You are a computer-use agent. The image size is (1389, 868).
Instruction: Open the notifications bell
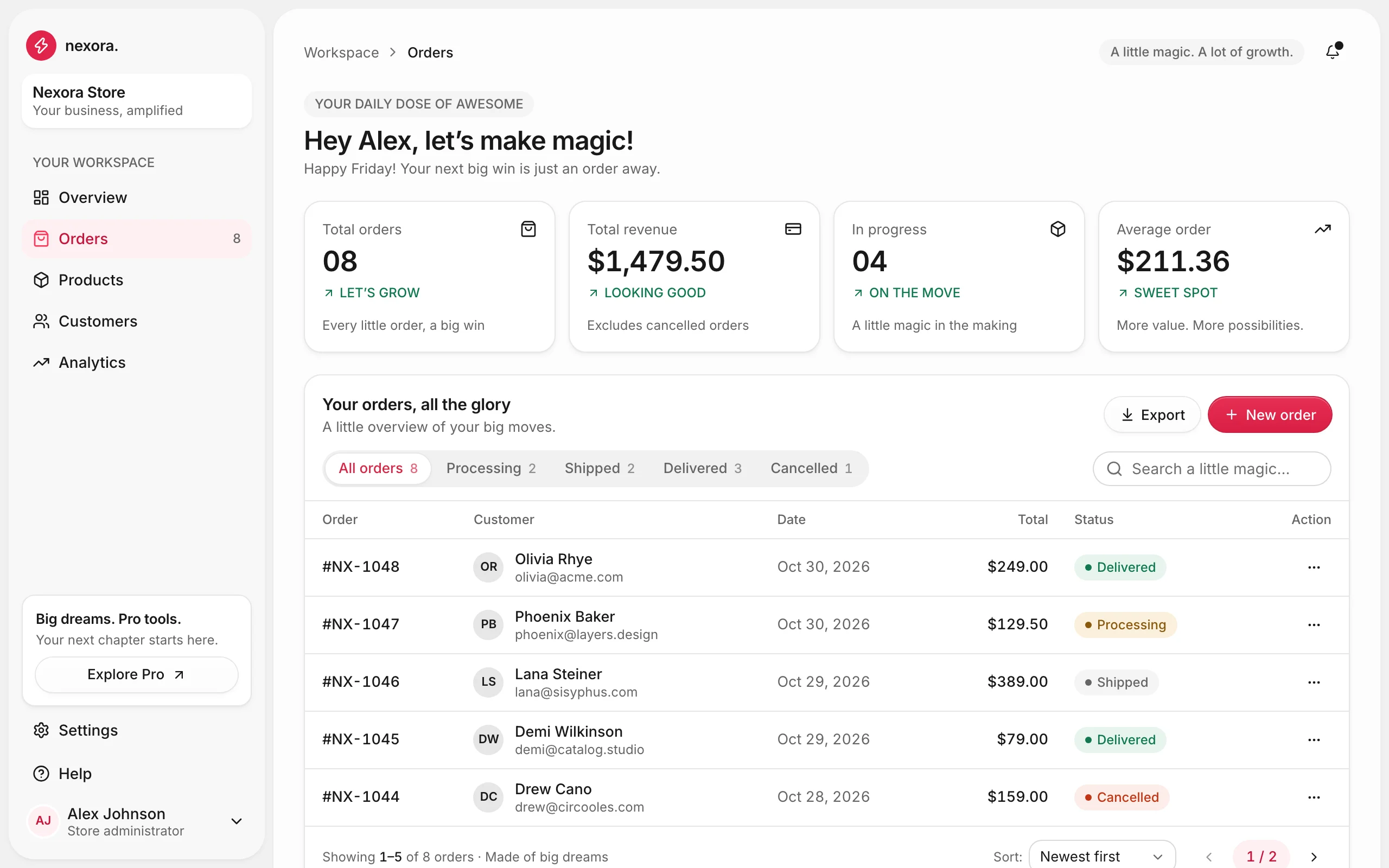(x=1333, y=52)
